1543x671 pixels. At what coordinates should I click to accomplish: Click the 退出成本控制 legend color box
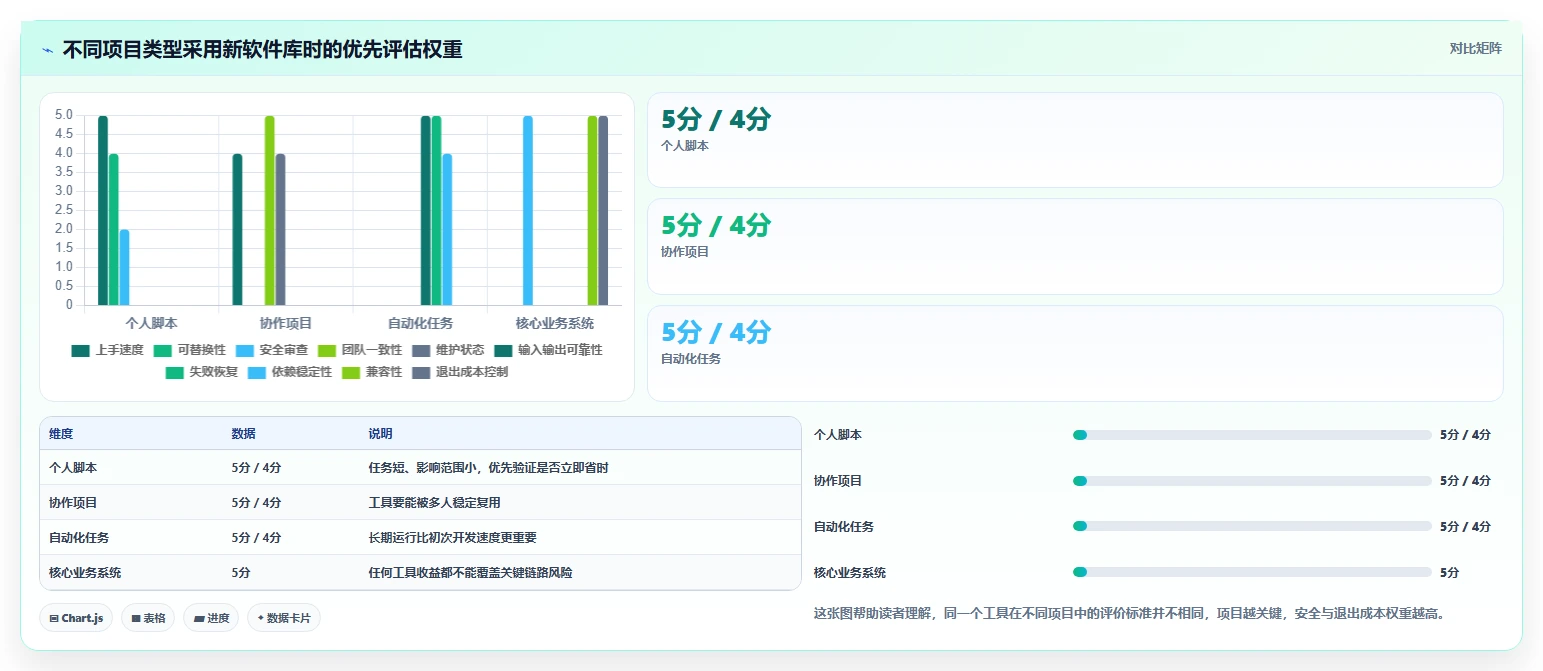[421, 373]
